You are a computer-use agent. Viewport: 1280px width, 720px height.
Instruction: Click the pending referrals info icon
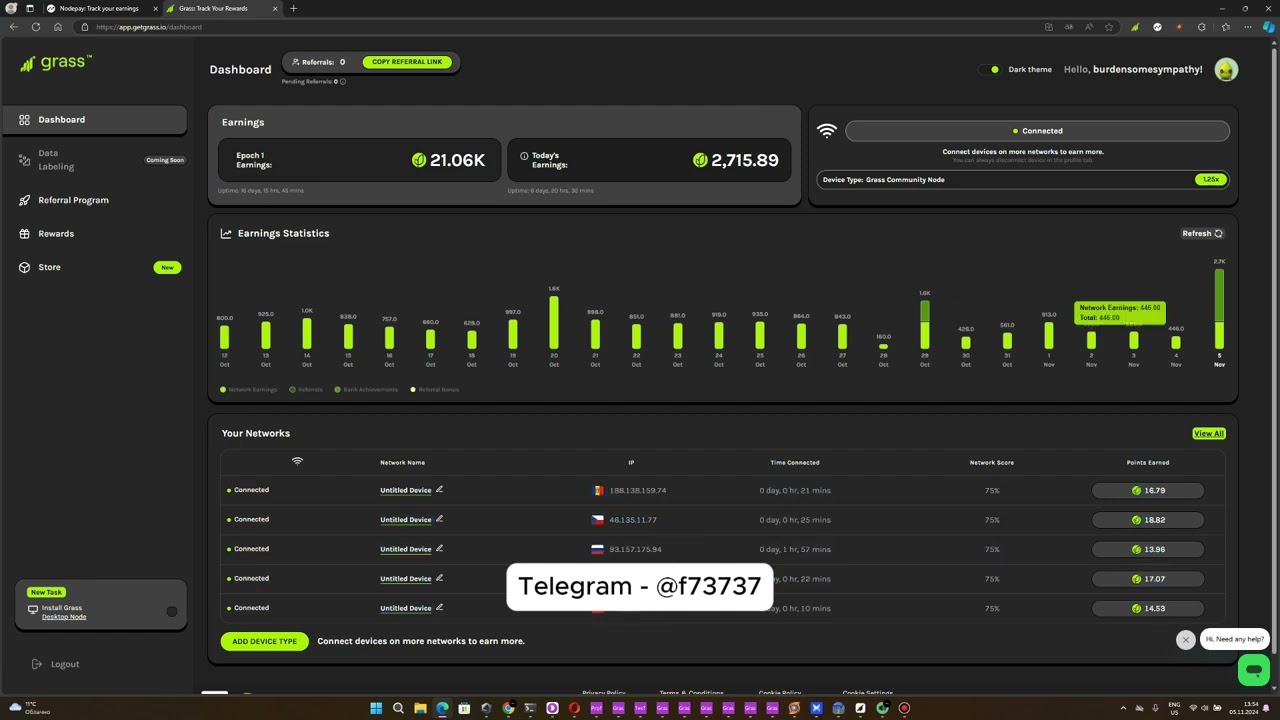click(343, 82)
